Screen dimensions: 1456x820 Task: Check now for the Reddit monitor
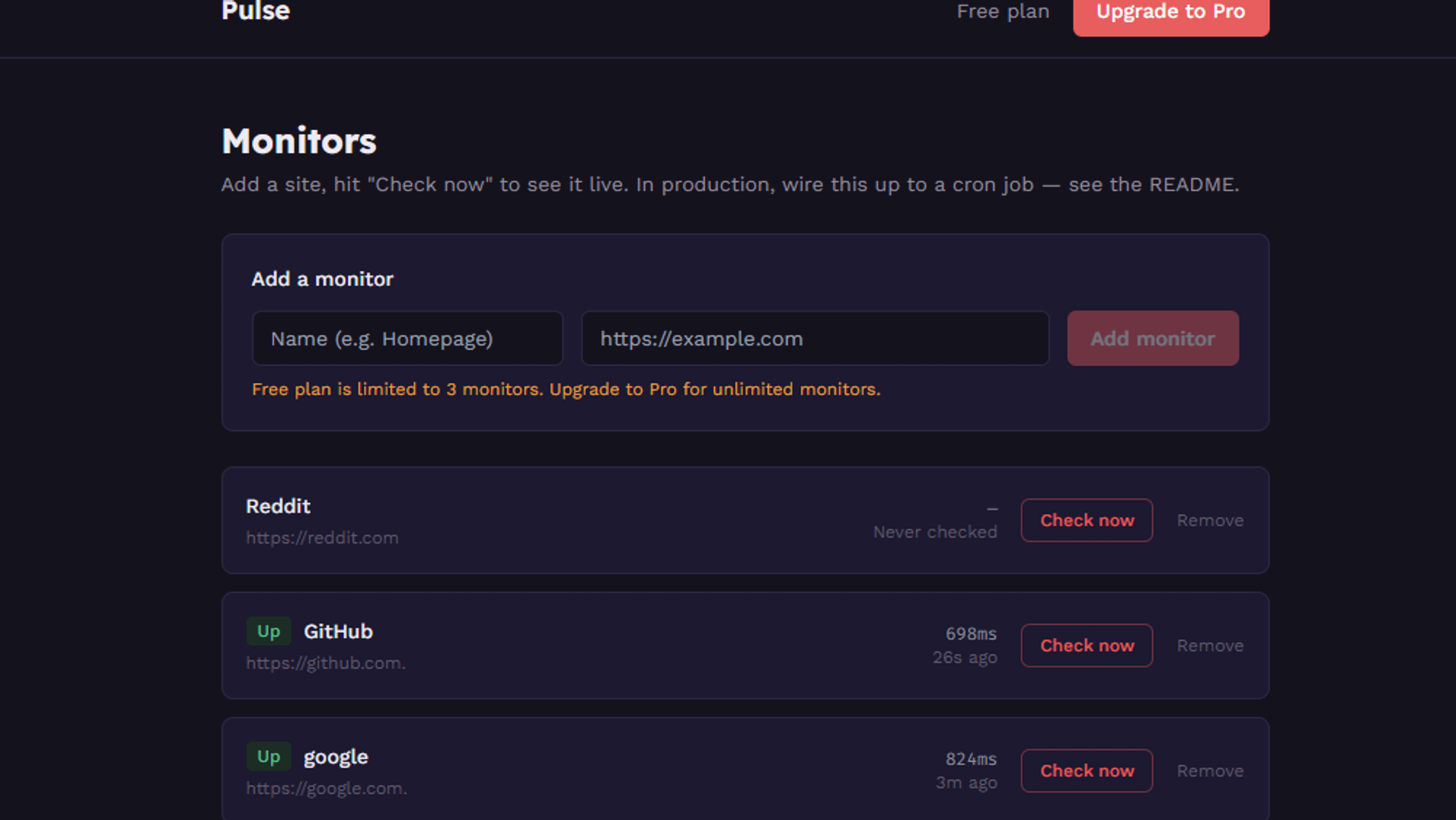click(1087, 520)
